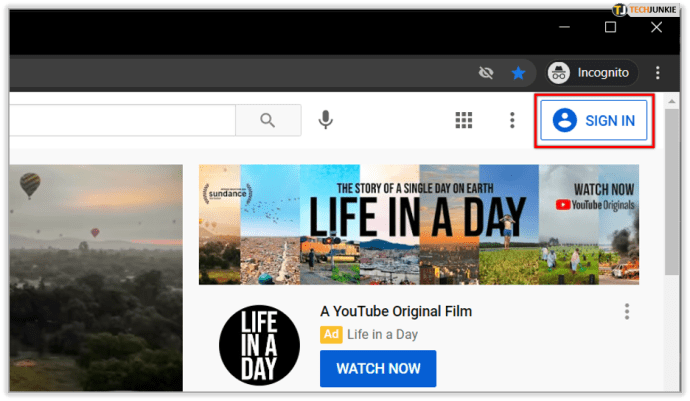Open the YouTube apps grid
This screenshot has width=690, height=401.
pos(464,120)
